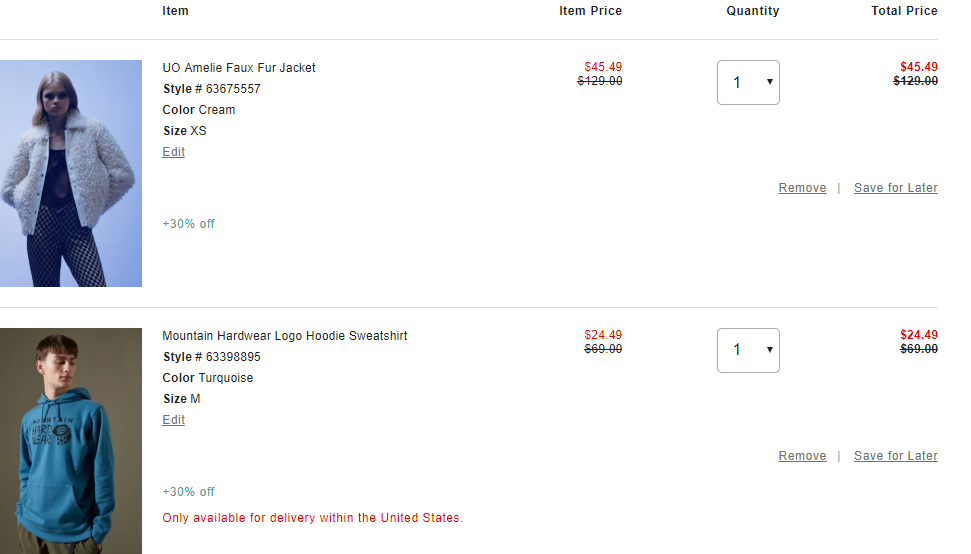Open the UO Amelie Faux Fur Jacket title
Screen dimensions: 971x554
(238, 67)
